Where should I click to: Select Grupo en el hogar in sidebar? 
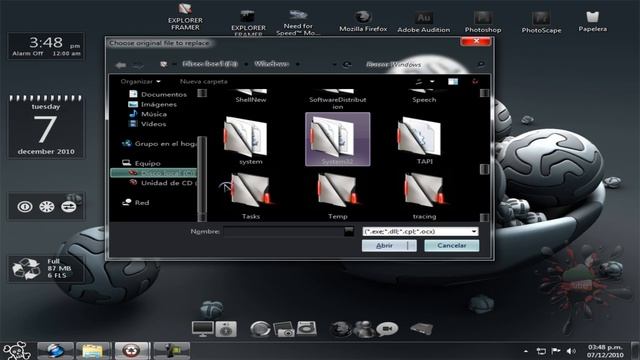coord(159,144)
